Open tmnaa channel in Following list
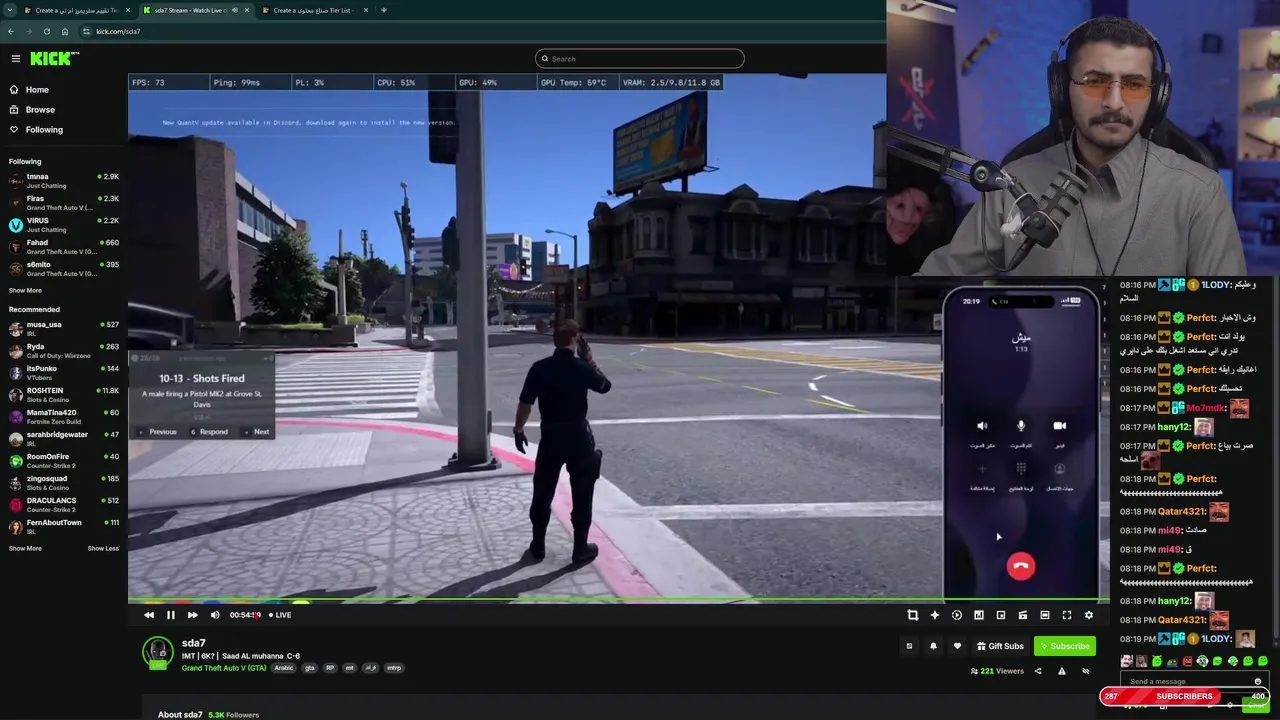1280x720 pixels. tap(64, 181)
